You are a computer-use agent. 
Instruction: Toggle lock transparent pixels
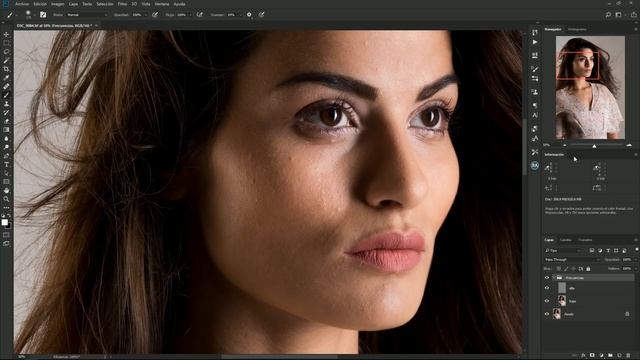coord(559,269)
